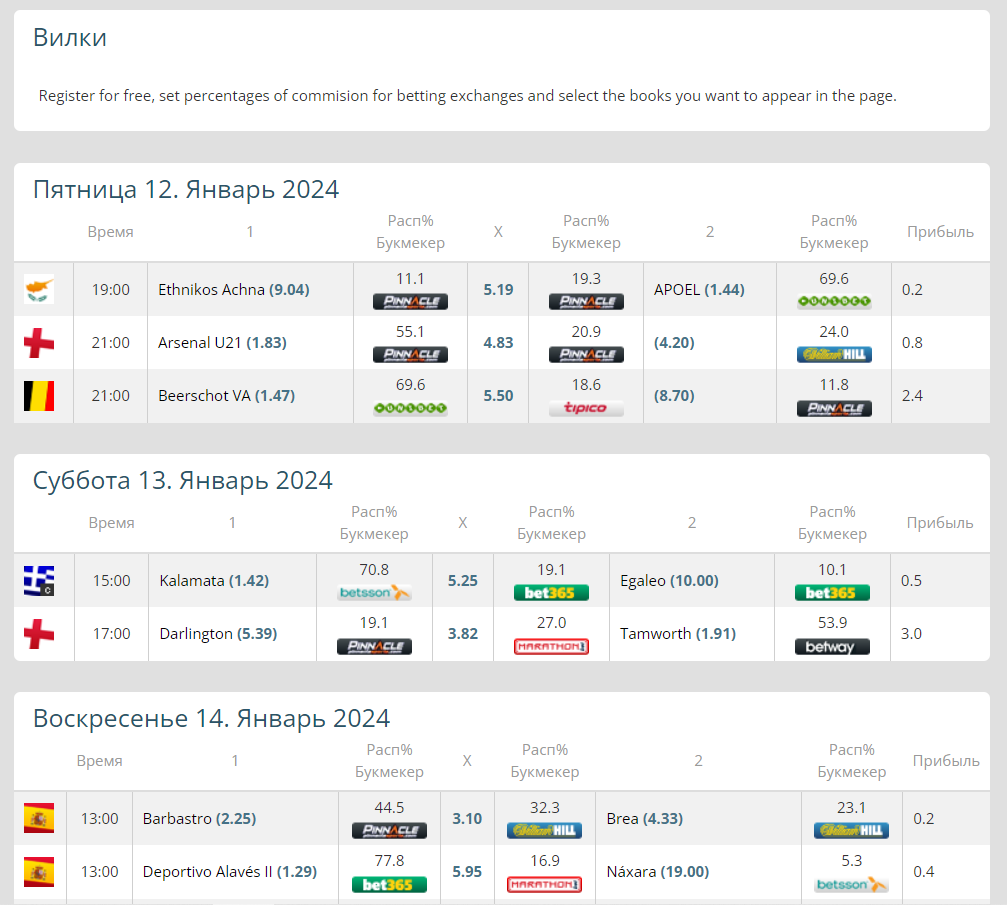Viewport: 1007px width, 905px height.
Task: Click the Náxara (19.00) odds
Action: click(x=658, y=872)
